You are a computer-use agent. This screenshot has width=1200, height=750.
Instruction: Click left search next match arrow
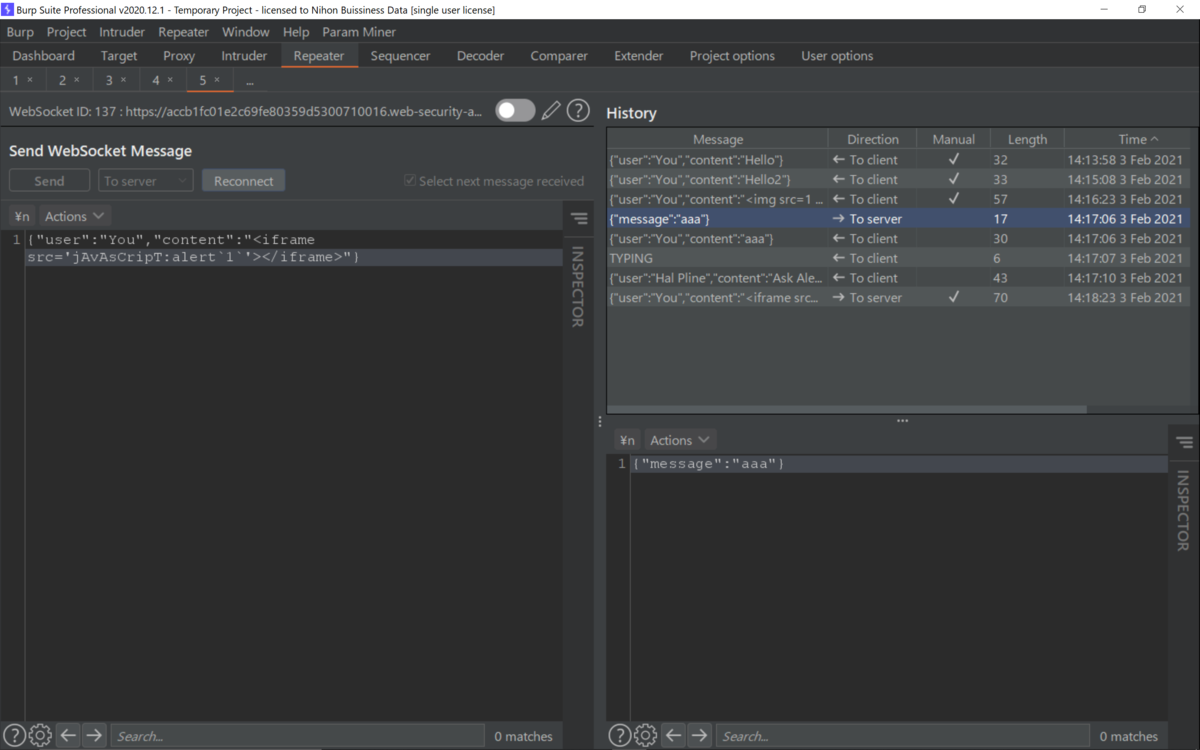point(94,736)
